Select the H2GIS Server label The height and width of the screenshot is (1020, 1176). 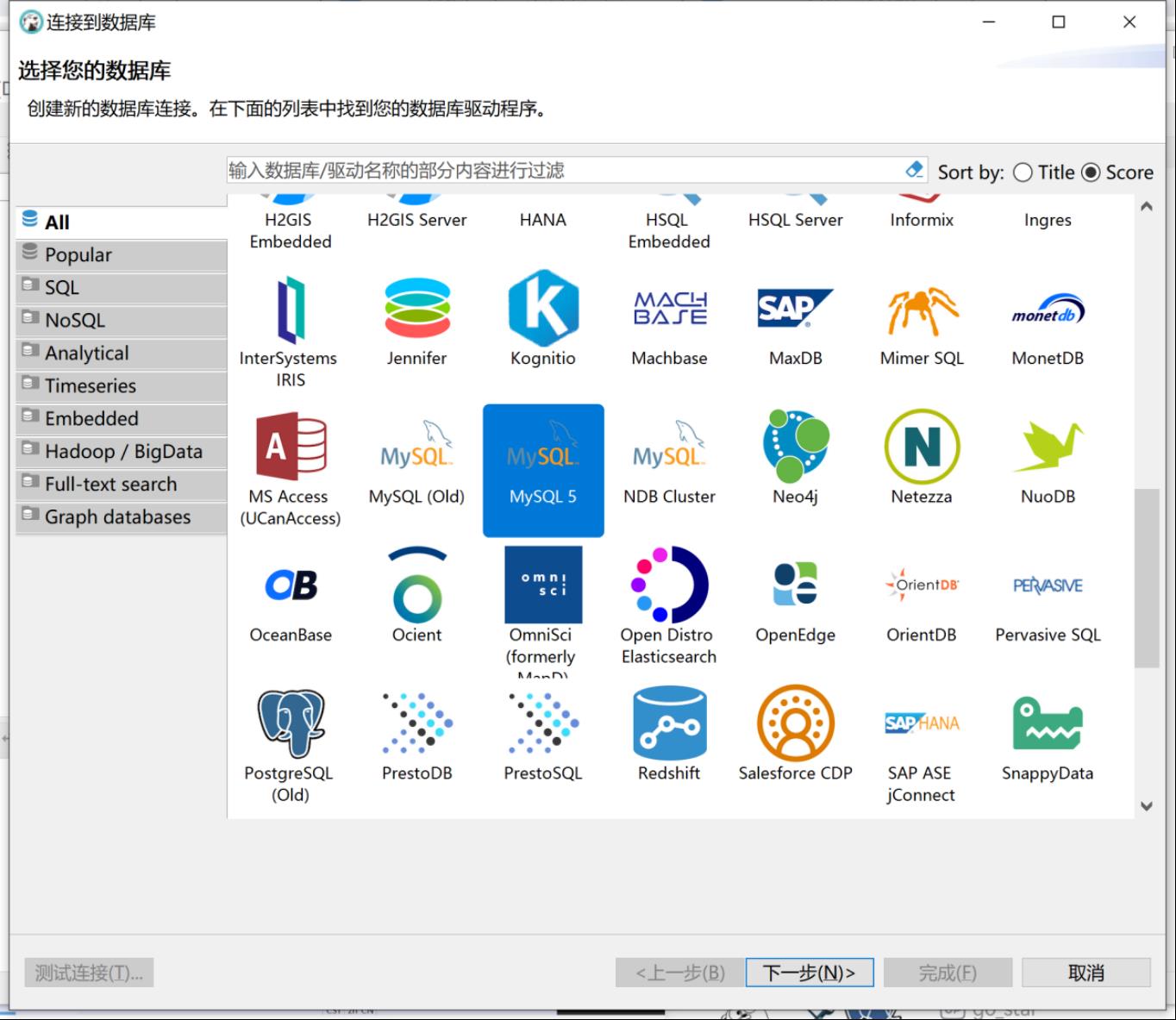pos(417,220)
